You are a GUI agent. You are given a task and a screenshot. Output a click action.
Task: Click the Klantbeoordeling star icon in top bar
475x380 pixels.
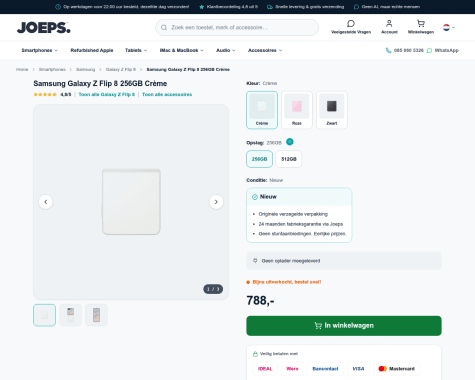tap(201, 7)
